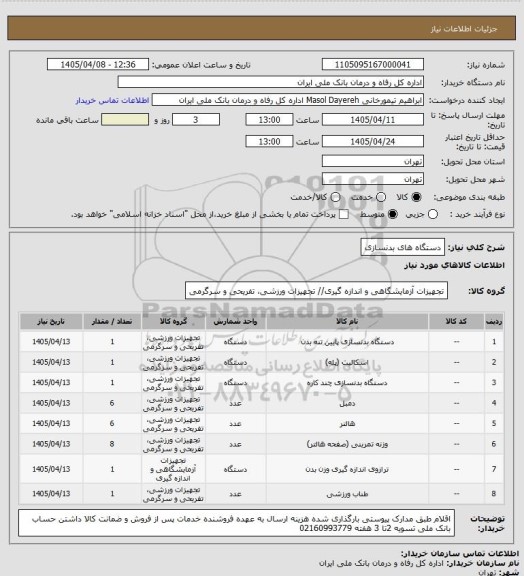Viewport: 524px width, 576px height.
Task: Click the general description field دستگاه های بدنسازی
Action: click(402, 248)
